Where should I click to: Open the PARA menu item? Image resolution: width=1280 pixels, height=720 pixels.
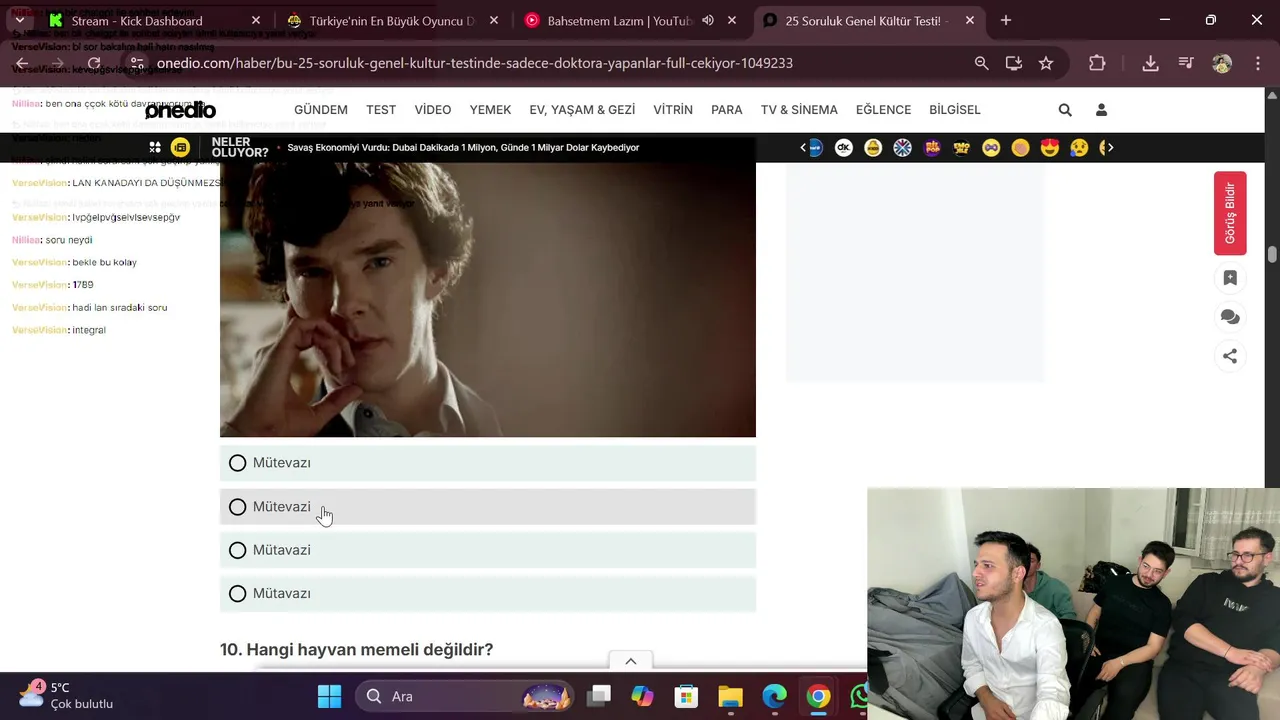tap(727, 110)
